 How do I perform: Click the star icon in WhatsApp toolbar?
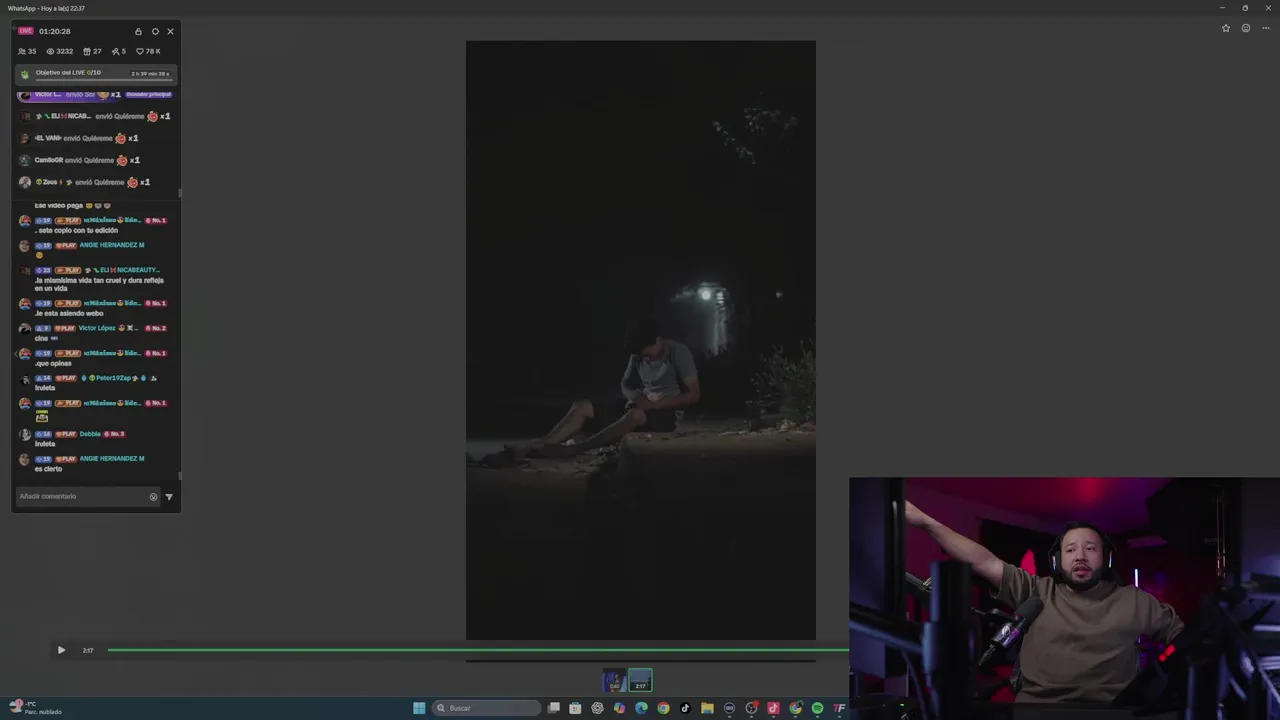(1226, 28)
